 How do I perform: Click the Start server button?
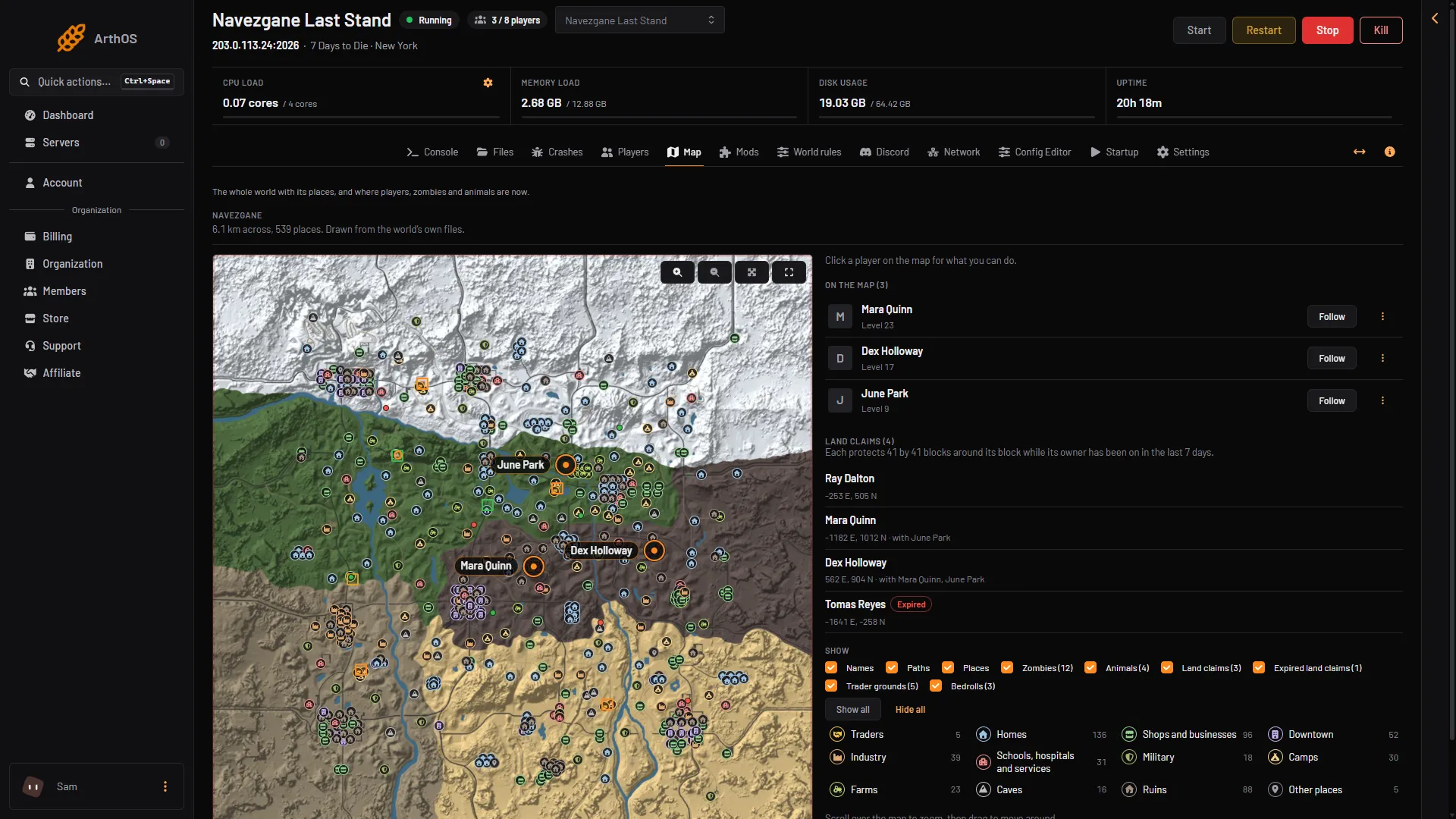click(x=1199, y=30)
